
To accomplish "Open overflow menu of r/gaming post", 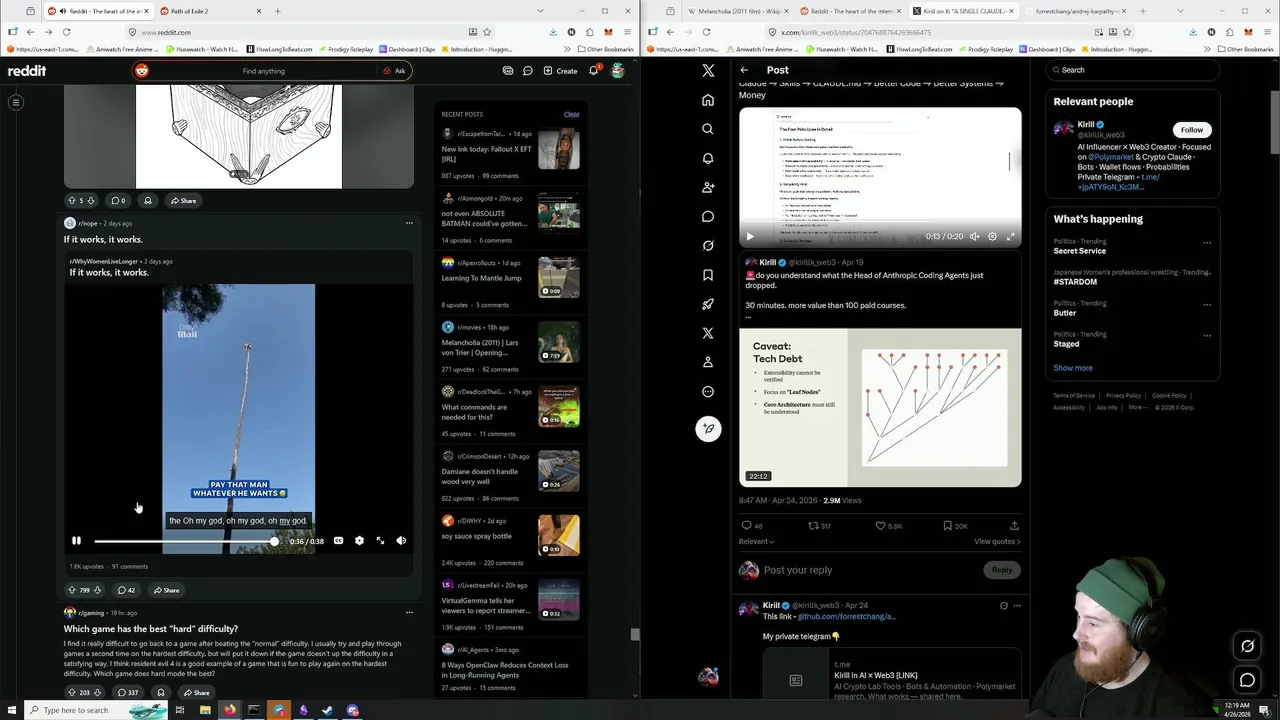I will pyautogui.click(x=409, y=613).
